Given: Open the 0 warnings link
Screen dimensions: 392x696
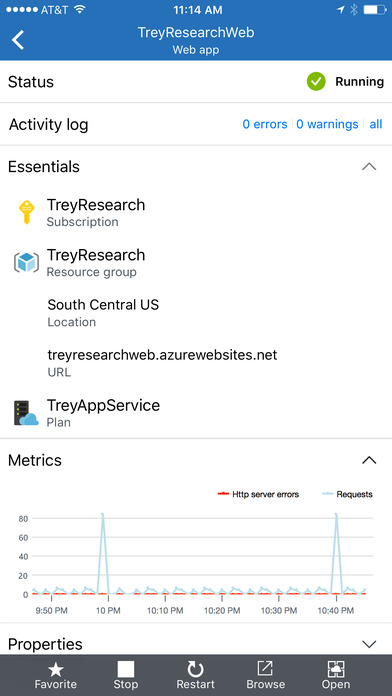Looking at the screenshot, I should [x=327, y=124].
